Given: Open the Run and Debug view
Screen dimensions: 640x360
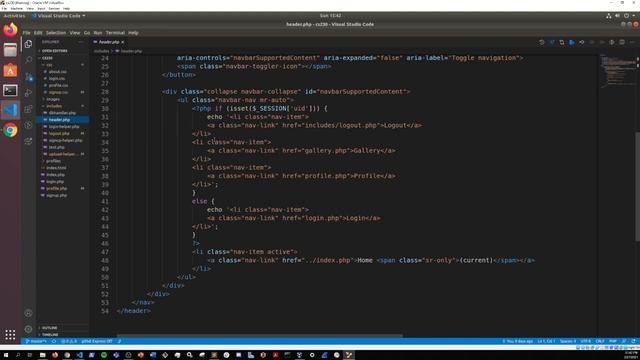Looking at the screenshot, I should point(28,93).
